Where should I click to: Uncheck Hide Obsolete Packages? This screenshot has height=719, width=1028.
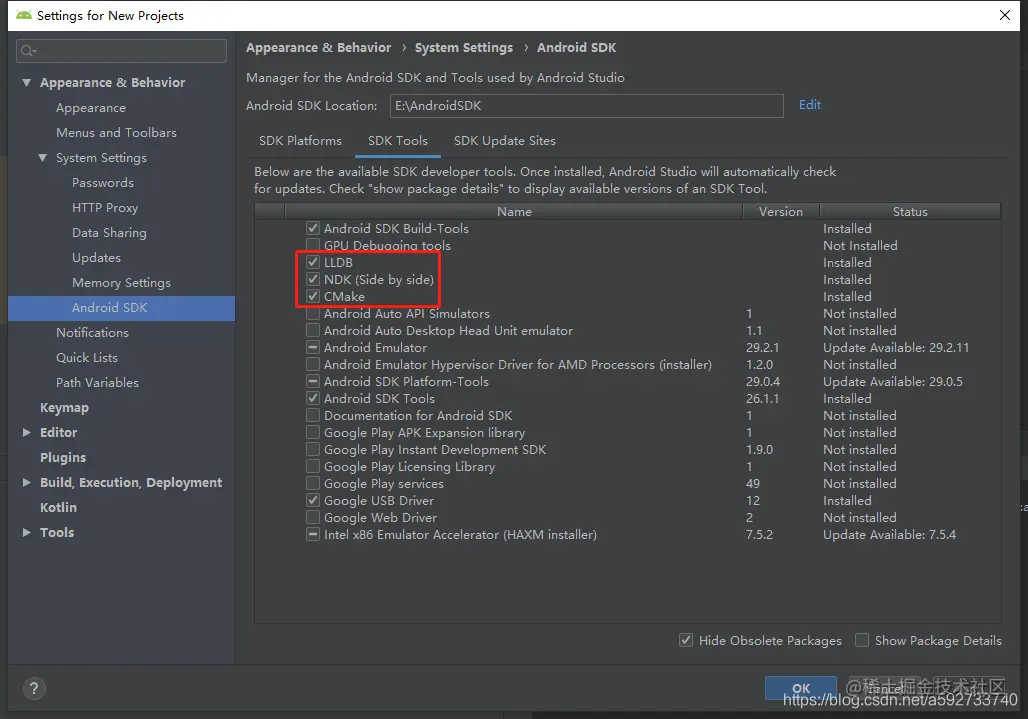(686, 640)
